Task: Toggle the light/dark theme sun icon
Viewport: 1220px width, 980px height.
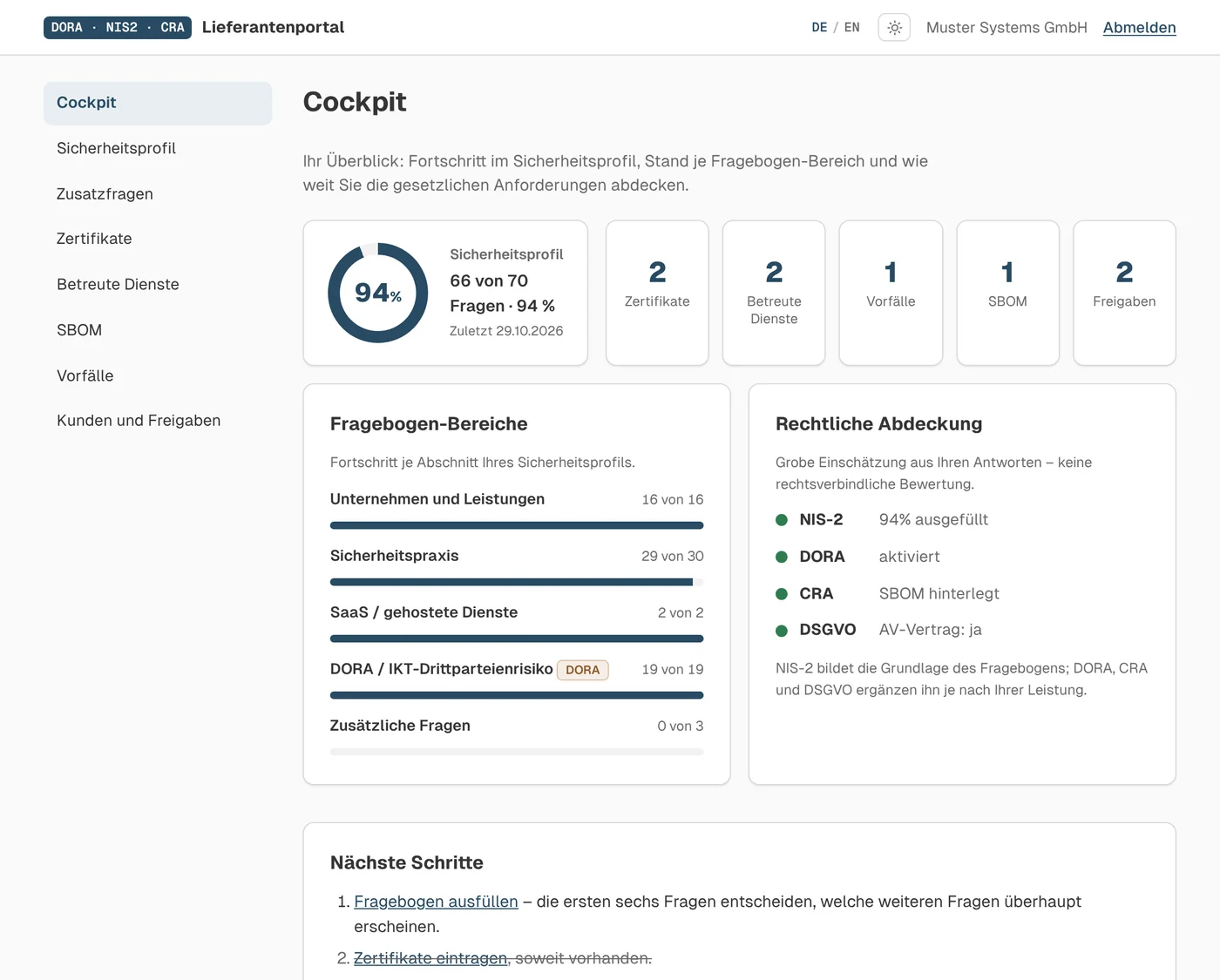Action: tap(894, 28)
